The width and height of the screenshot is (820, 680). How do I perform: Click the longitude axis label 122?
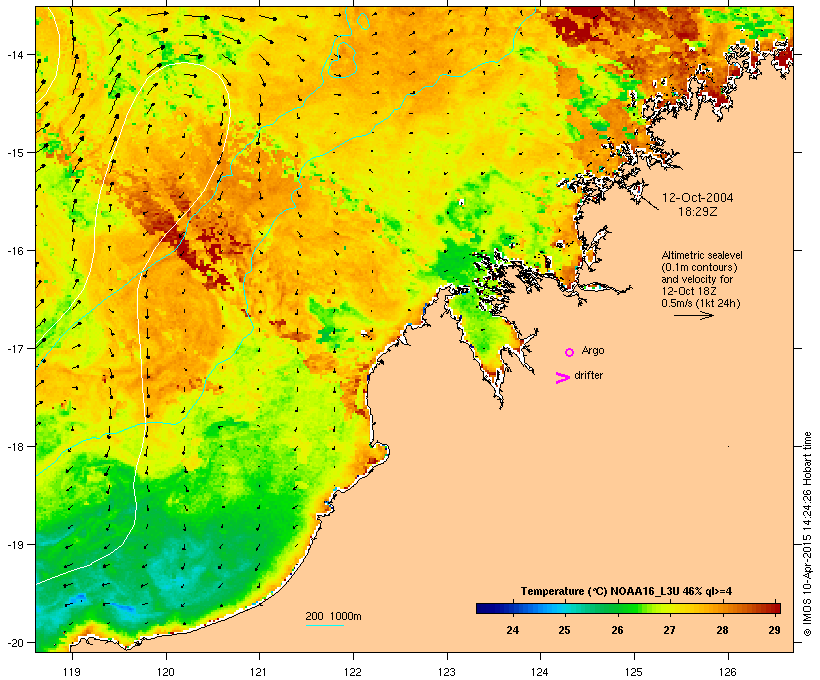click(353, 672)
